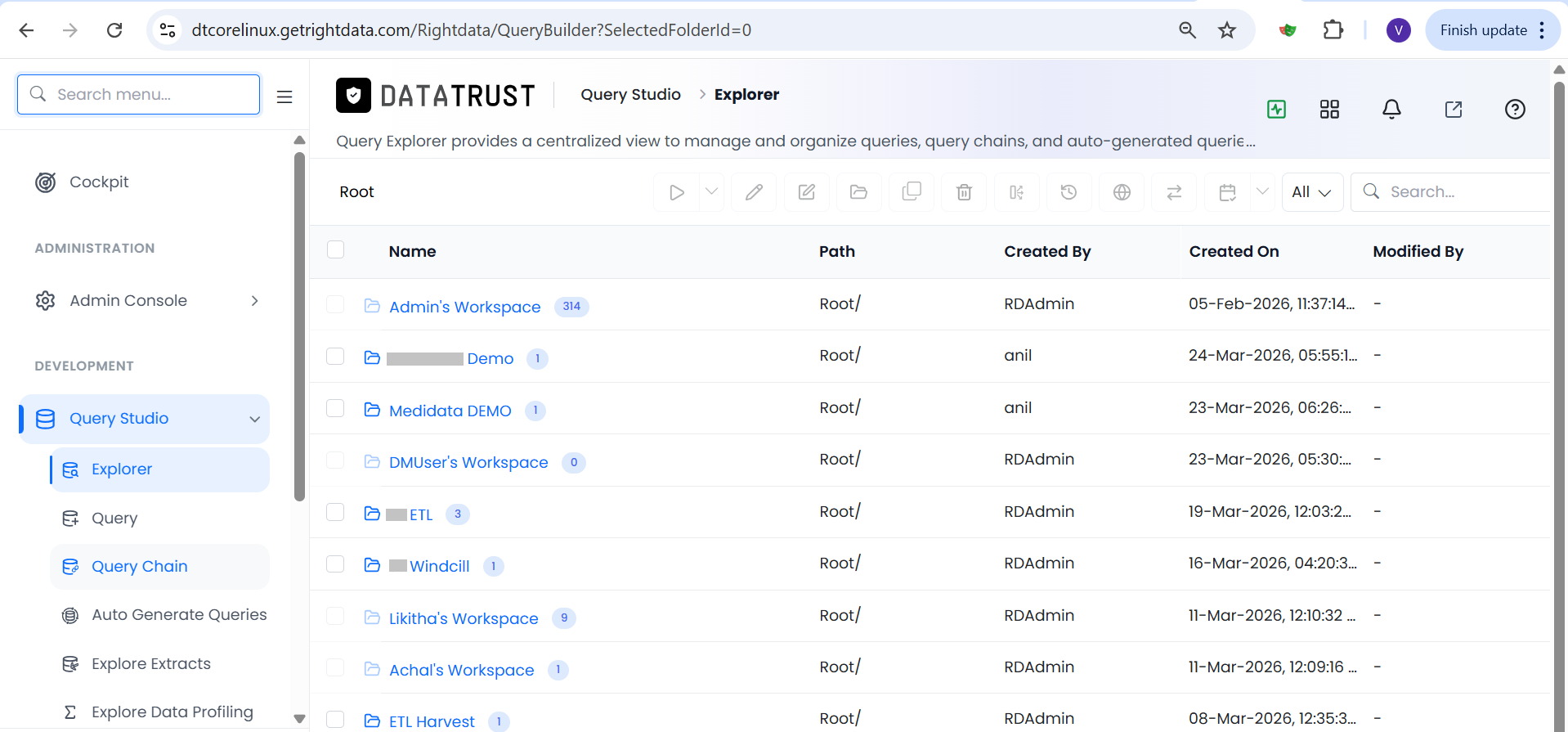
Task: Click the Copy (duplicate) toolbar icon
Action: point(912,192)
